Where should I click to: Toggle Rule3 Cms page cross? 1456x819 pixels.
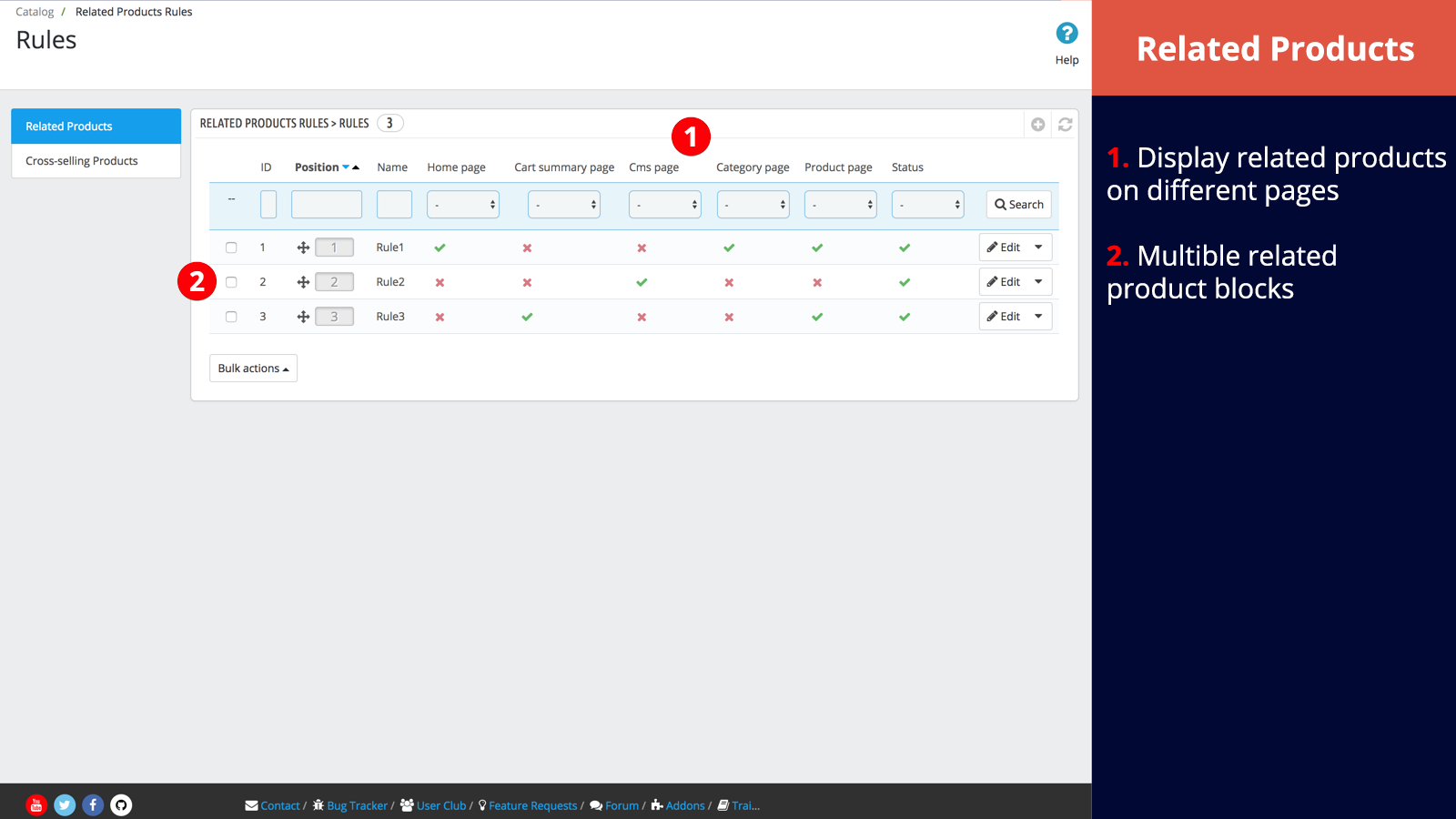642,317
